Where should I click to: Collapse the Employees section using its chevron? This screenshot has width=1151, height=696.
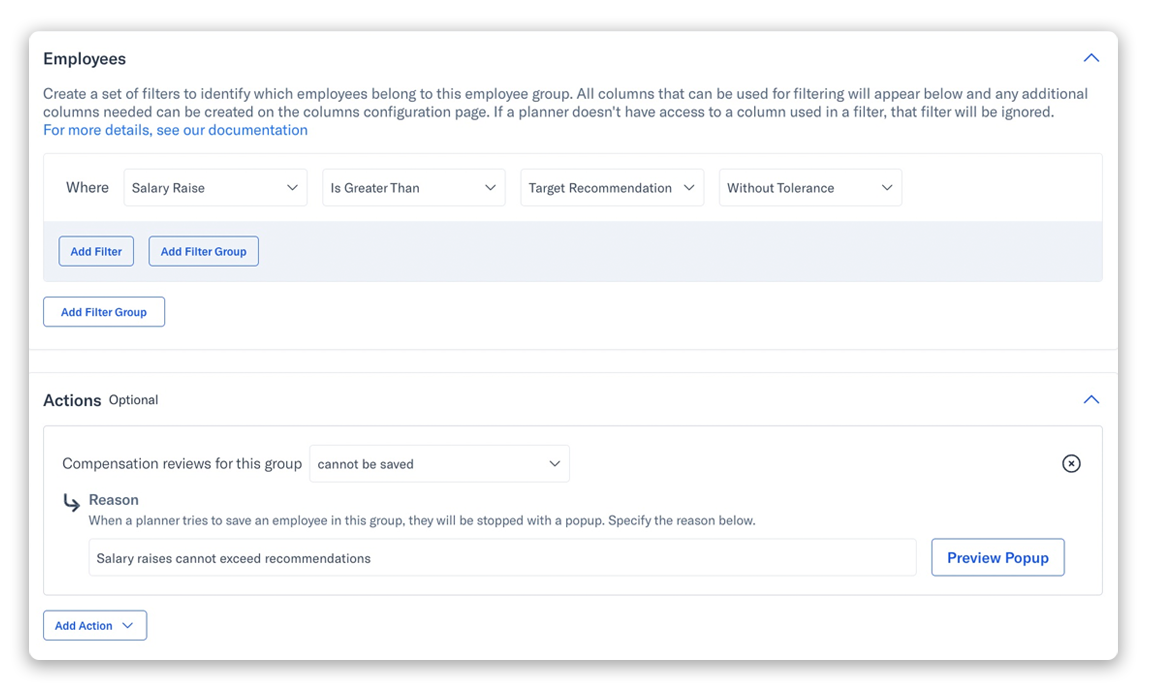coord(1091,57)
